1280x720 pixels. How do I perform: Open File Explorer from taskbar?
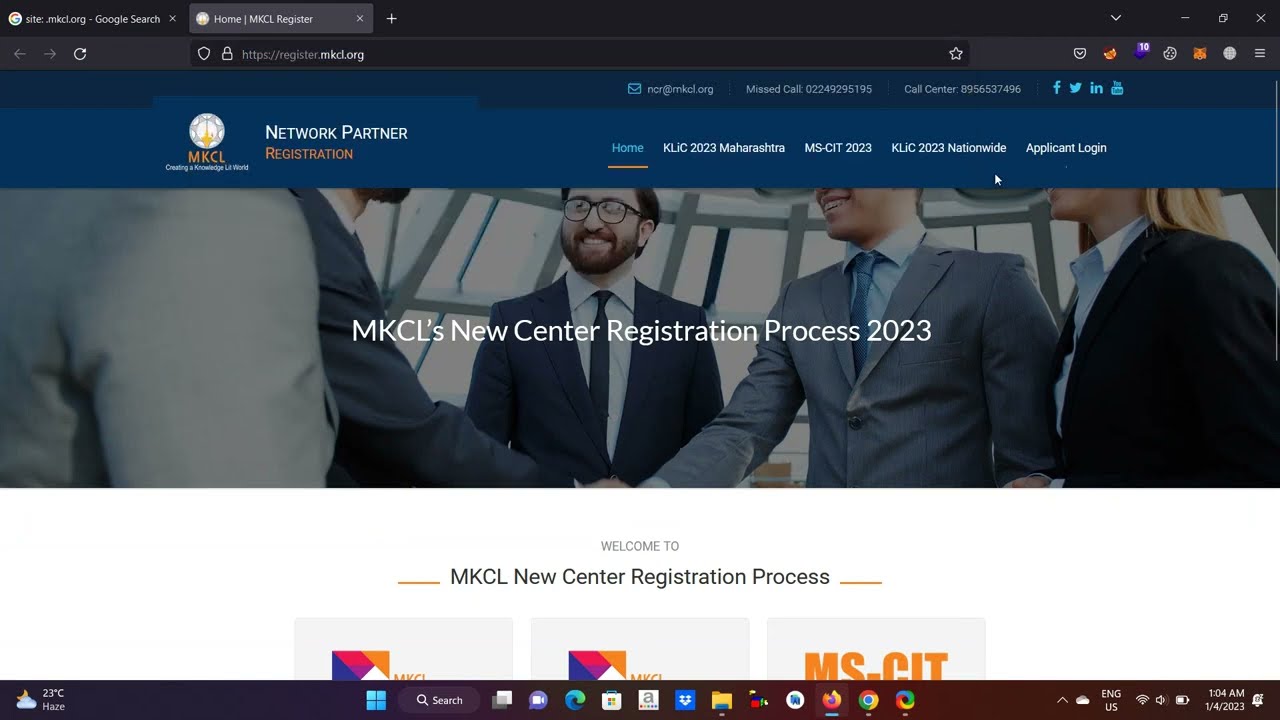721,700
